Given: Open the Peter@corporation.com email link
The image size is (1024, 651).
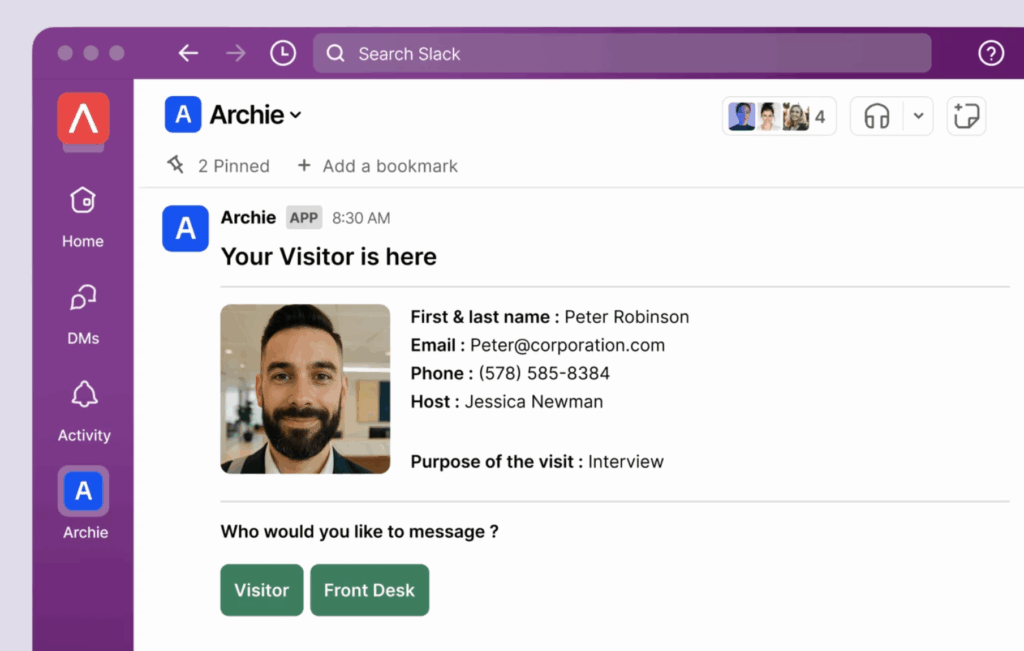Looking at the screenshot, I should [x=567, y=345].
